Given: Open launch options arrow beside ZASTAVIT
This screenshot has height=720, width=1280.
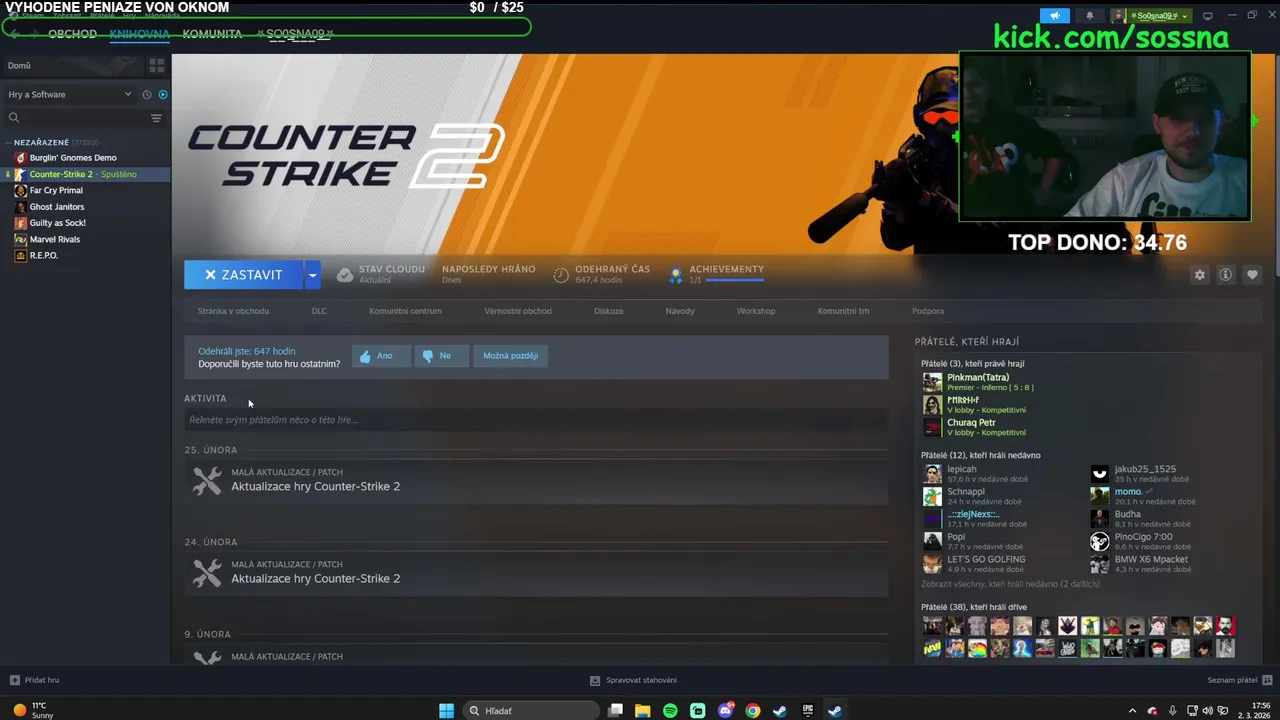Looking at the screenshot, I should pyautogui.click(x=313, y=275).
